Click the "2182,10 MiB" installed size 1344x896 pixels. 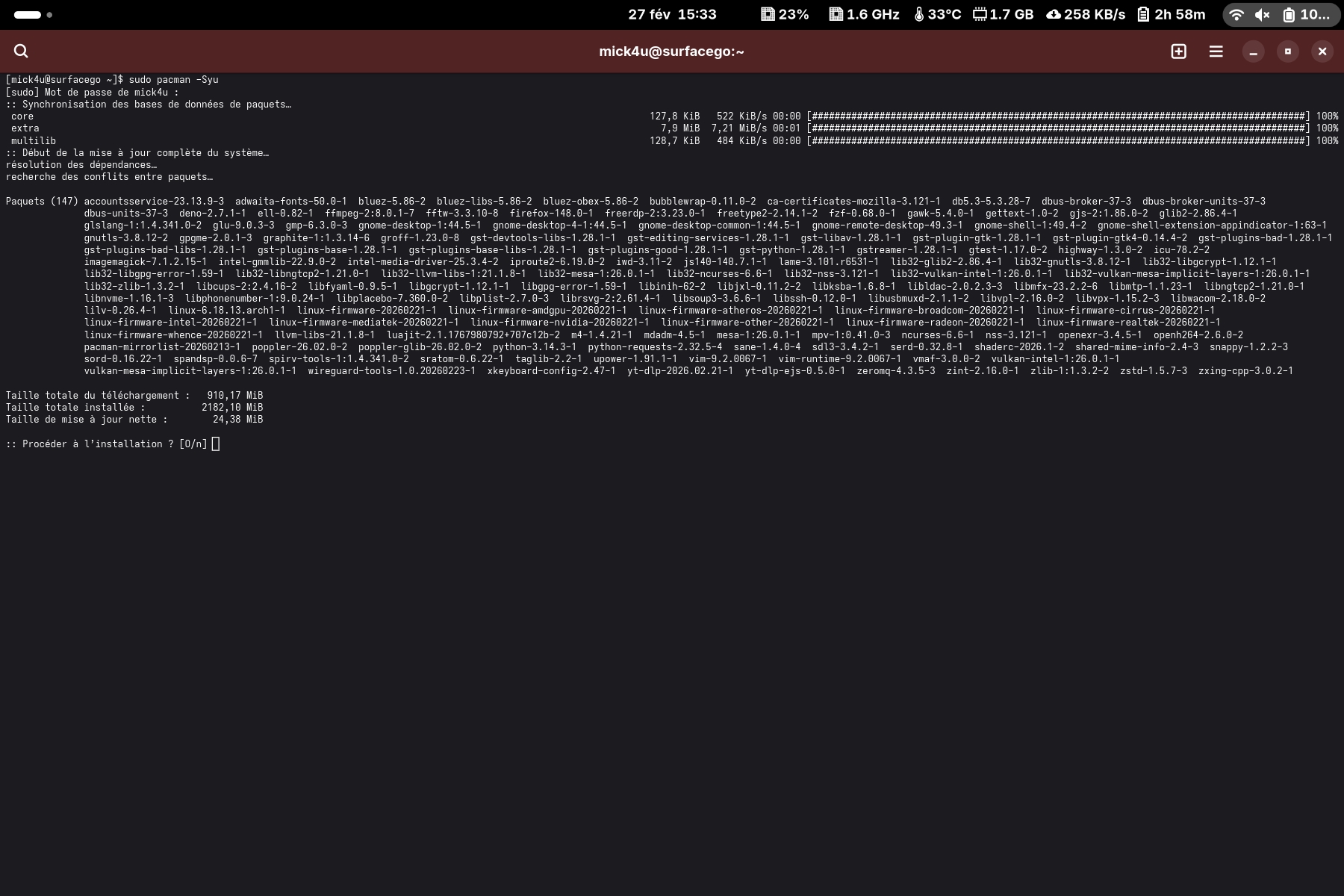[x=232, y=408]
